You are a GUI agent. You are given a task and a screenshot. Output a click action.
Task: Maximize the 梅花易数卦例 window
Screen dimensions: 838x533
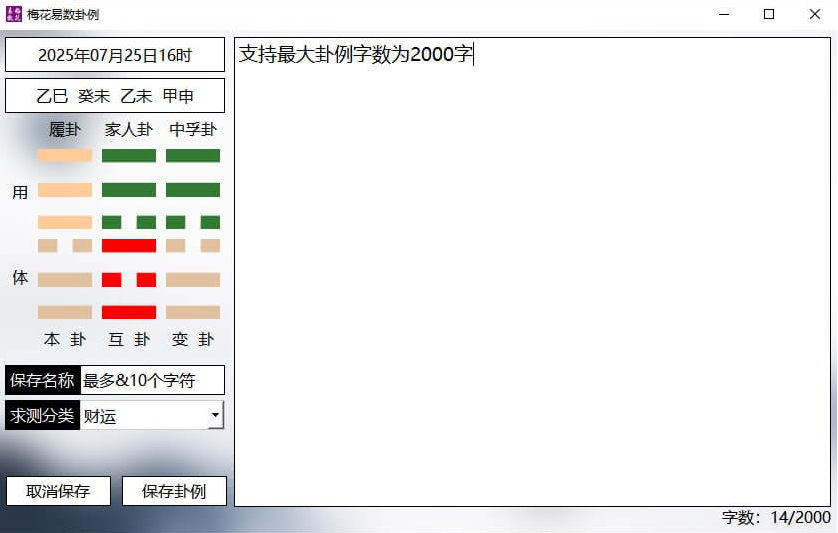[769, 14]
